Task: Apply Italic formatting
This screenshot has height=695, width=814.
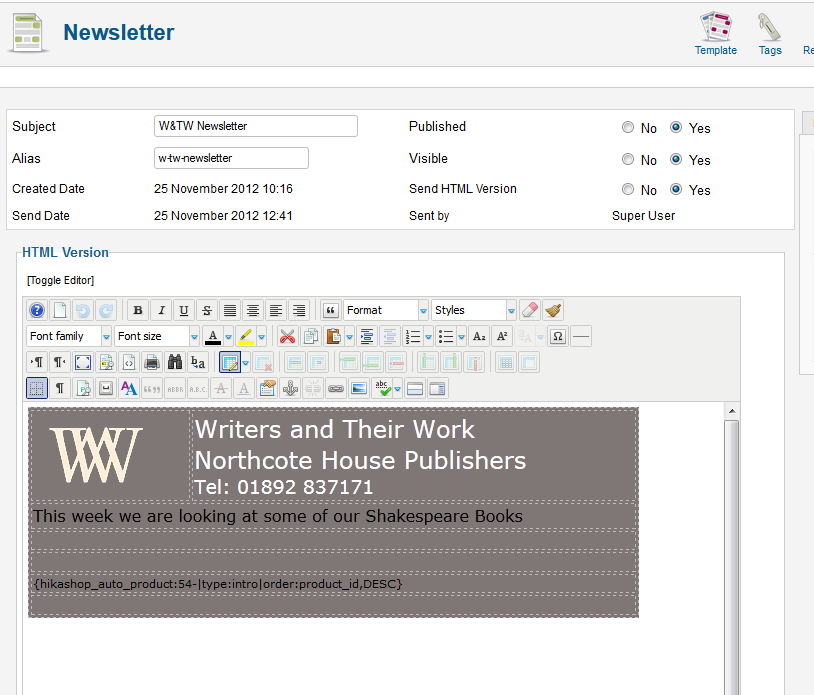Action: 161,310
